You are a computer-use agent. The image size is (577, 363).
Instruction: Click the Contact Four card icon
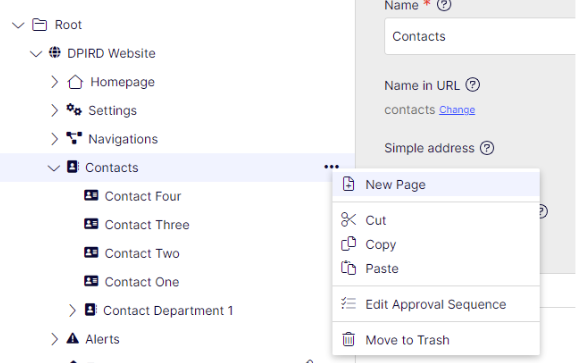91,195
